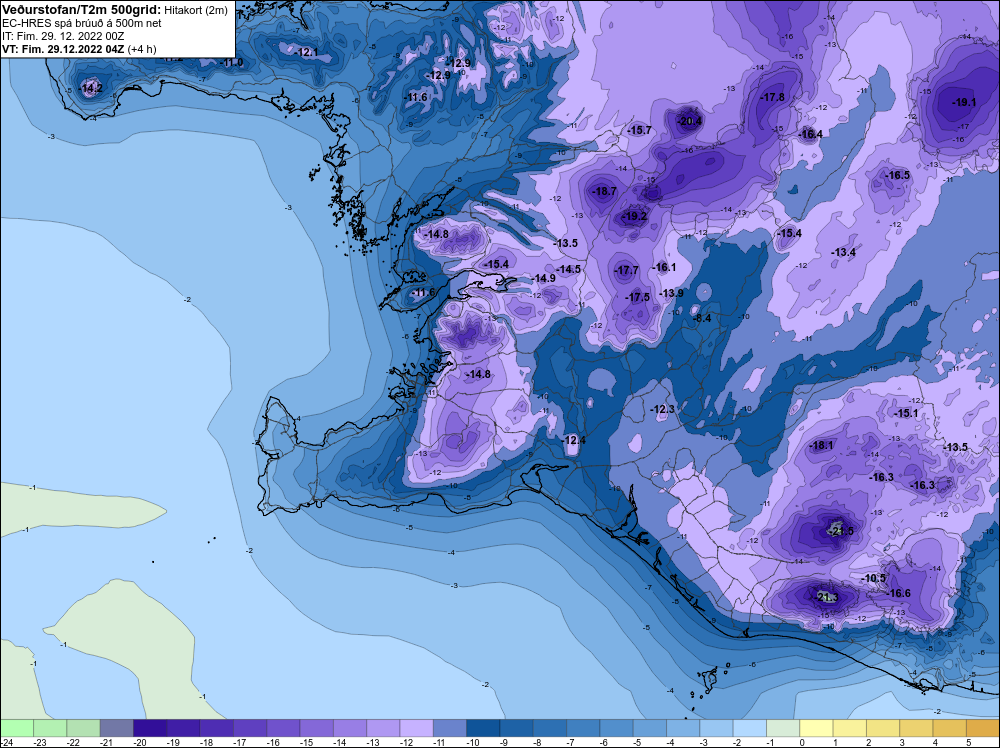Click the -8.4 temperature label
This screenshot has height=748, width=1000.
pyautogui.click(x=701, y=318)
